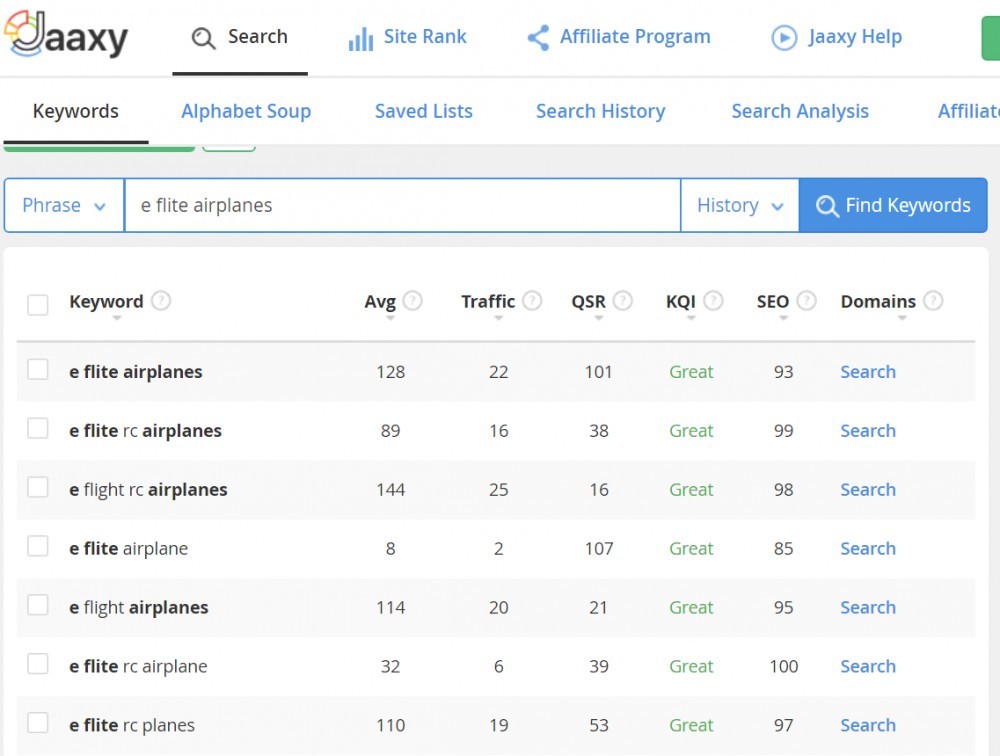Check the box for e flite rc airplanes
This screenshot has height=756, width=1000.
[38, 428]
